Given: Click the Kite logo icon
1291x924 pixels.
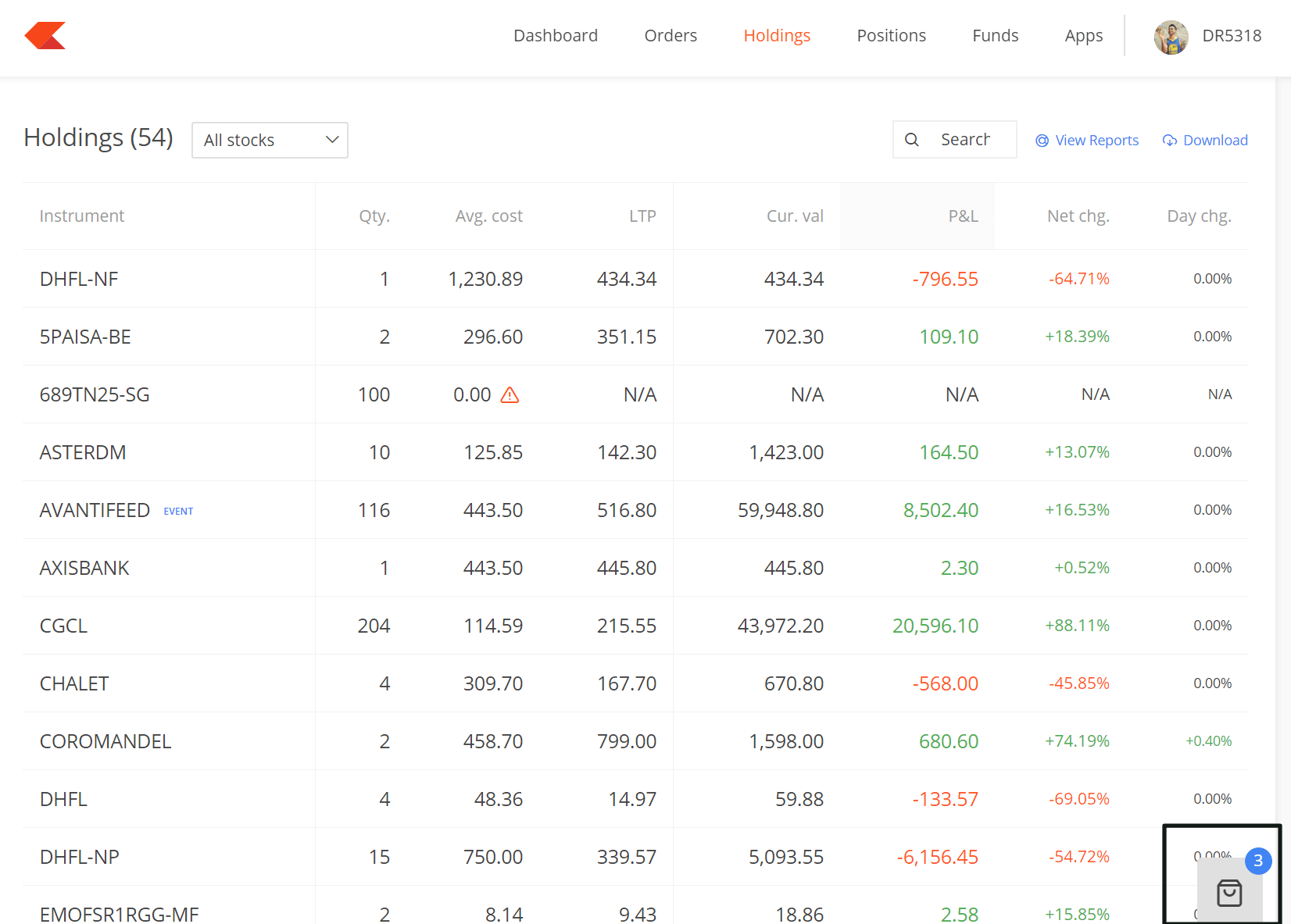Looking at the screenshot, I should [45, 35].
